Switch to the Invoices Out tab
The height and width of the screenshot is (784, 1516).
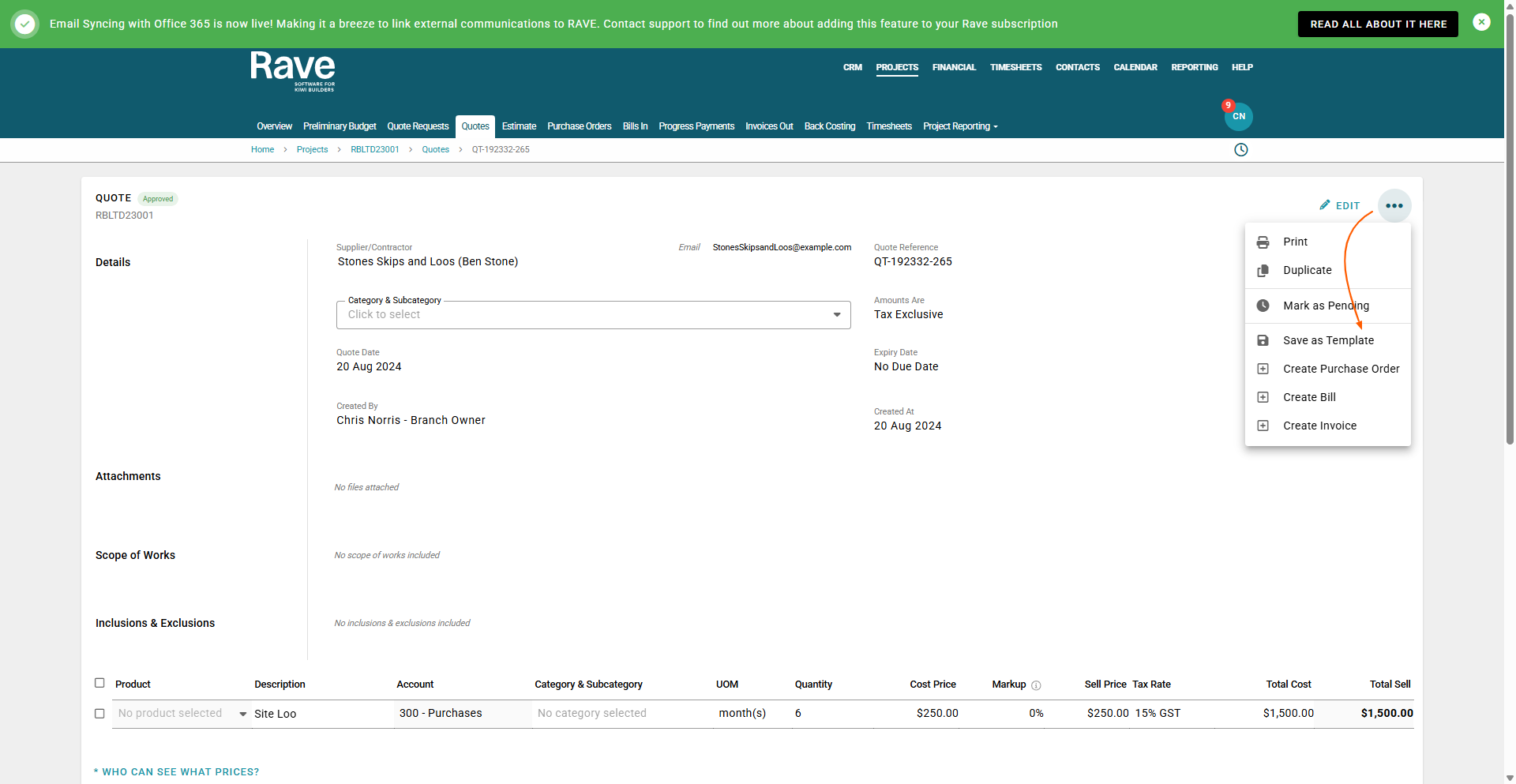(769, 126)
